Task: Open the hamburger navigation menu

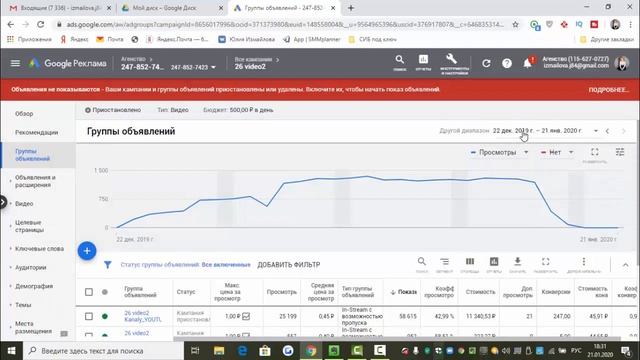Action: (15, 63)
